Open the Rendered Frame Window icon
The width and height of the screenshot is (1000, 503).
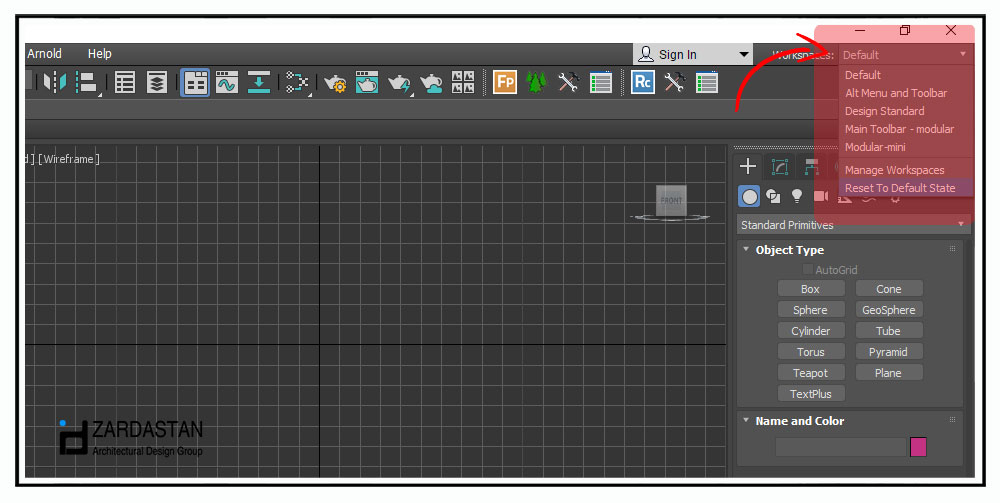367,83
